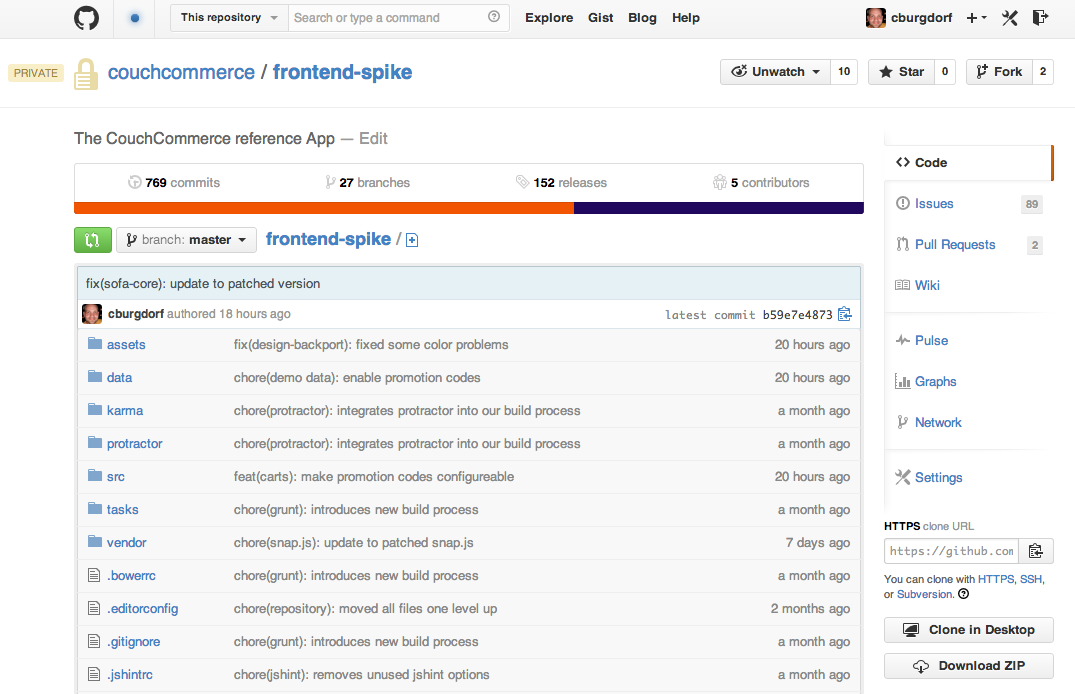
Task: Open the Explore menu item
Action: pos(549,18)
